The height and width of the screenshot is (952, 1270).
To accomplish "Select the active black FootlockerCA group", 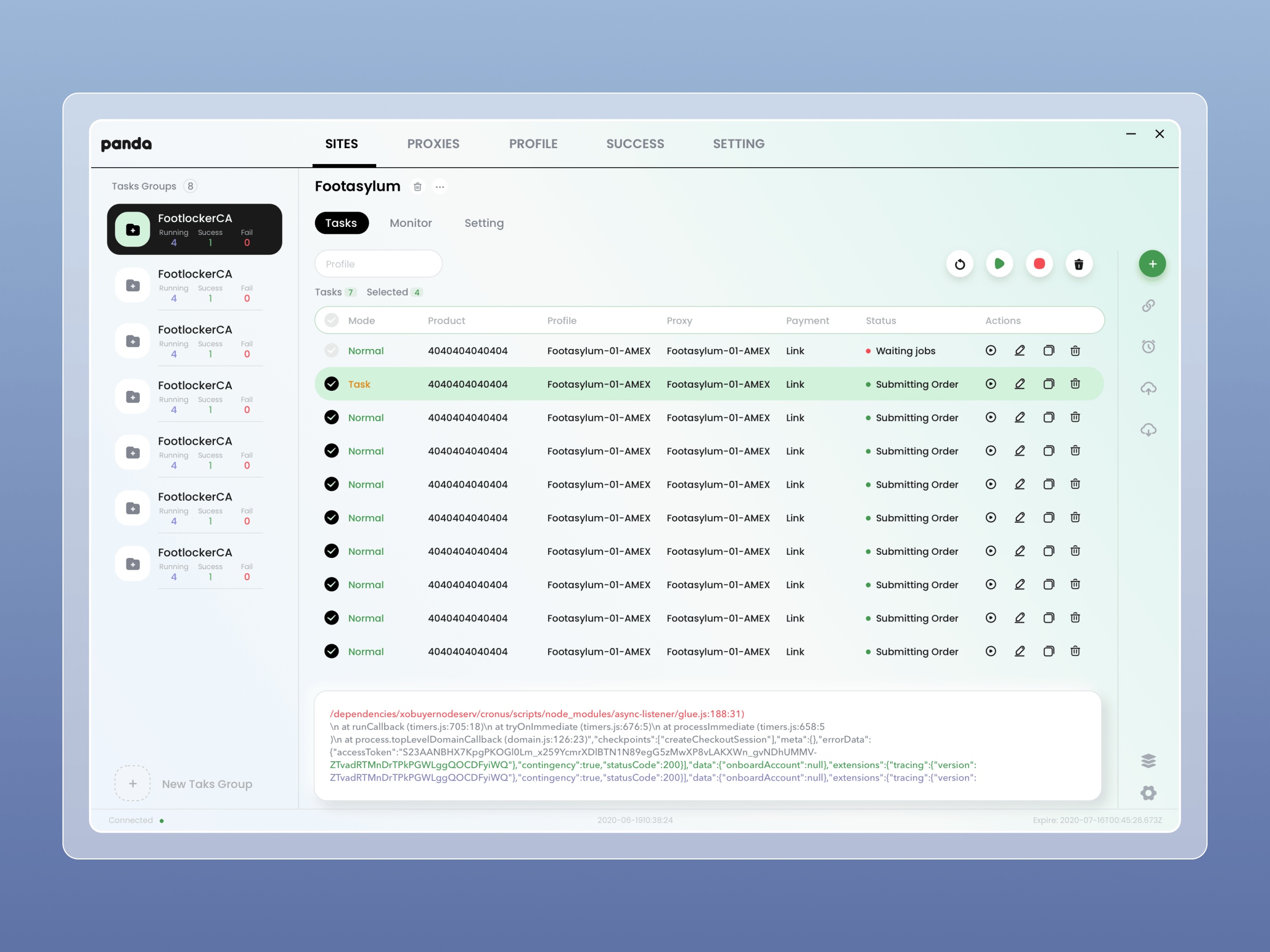I will pos(194,229).
